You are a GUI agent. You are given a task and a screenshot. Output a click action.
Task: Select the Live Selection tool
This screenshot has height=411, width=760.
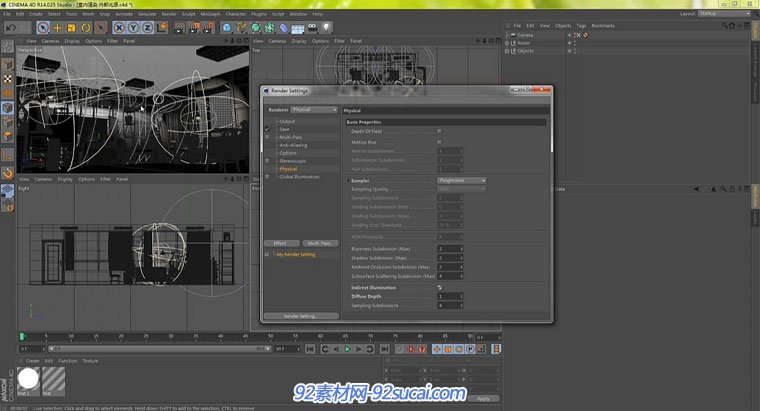click(43, 28)
